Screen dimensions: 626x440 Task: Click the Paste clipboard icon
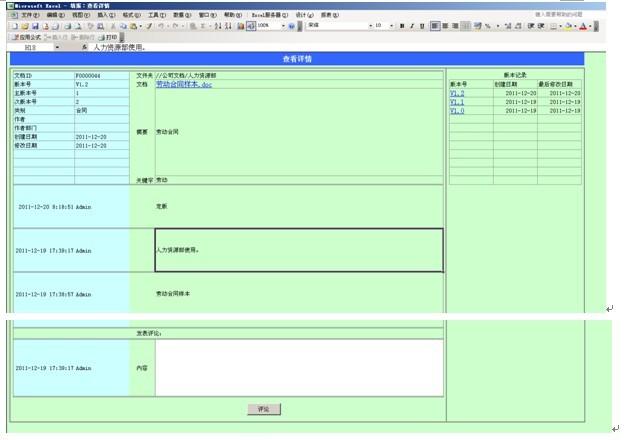133,26
